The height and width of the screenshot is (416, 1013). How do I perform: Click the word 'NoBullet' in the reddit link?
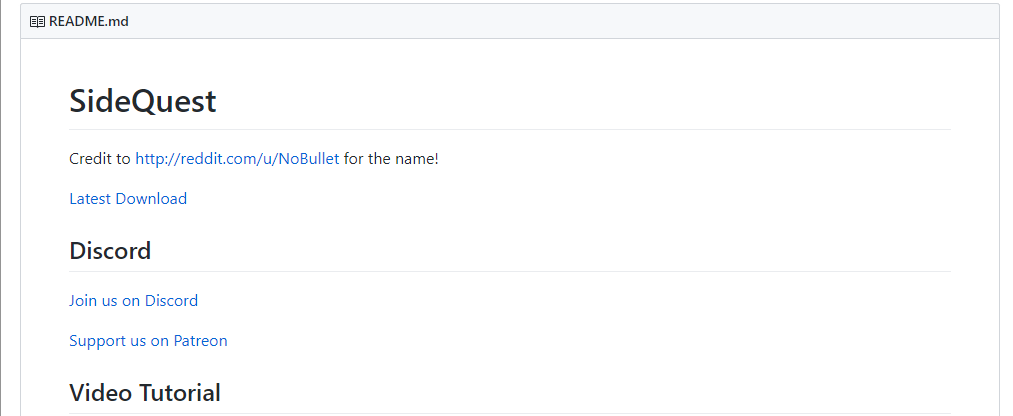[308, 159]
